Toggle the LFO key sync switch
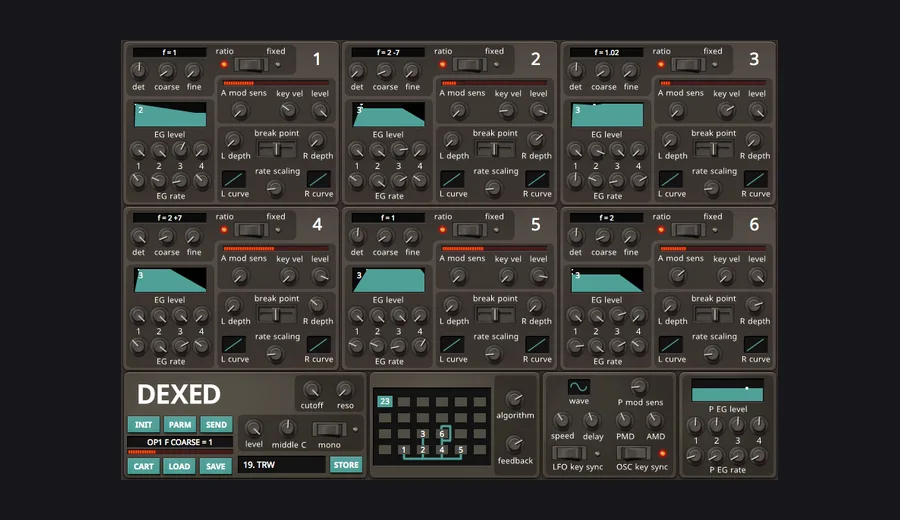 [569, 453]
